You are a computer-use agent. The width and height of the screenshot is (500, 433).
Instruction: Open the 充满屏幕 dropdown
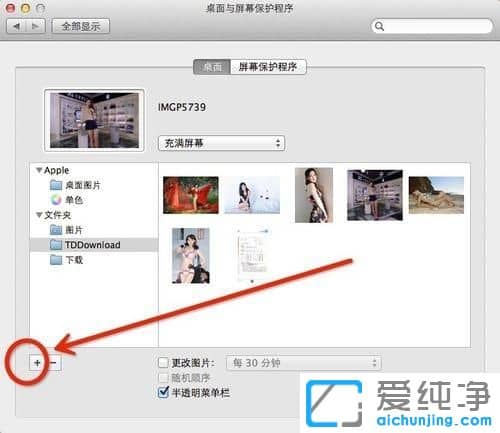(221, 143)
